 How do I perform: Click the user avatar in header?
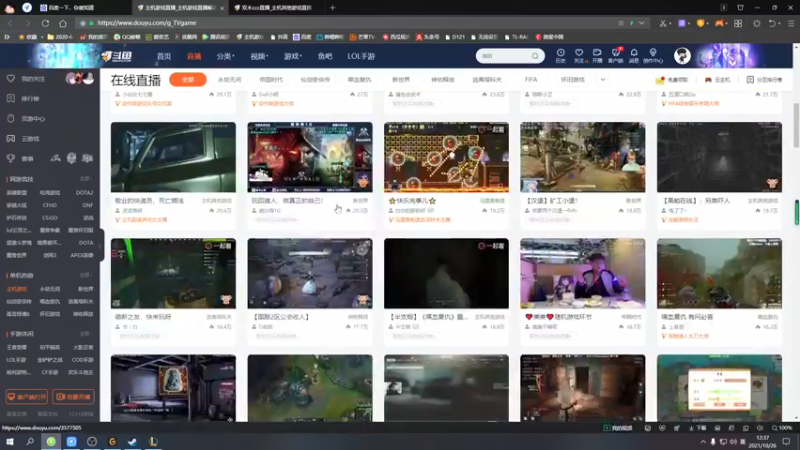(682, 56)
